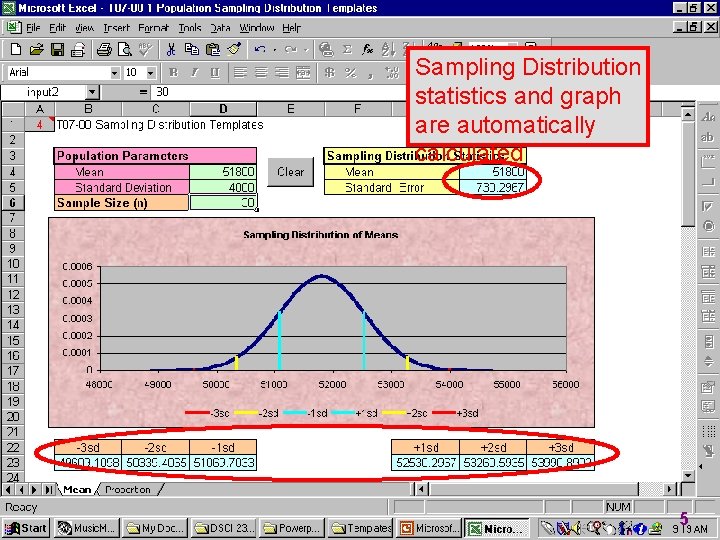Switch to My Doc taskbar folder

tap(155, 529)
